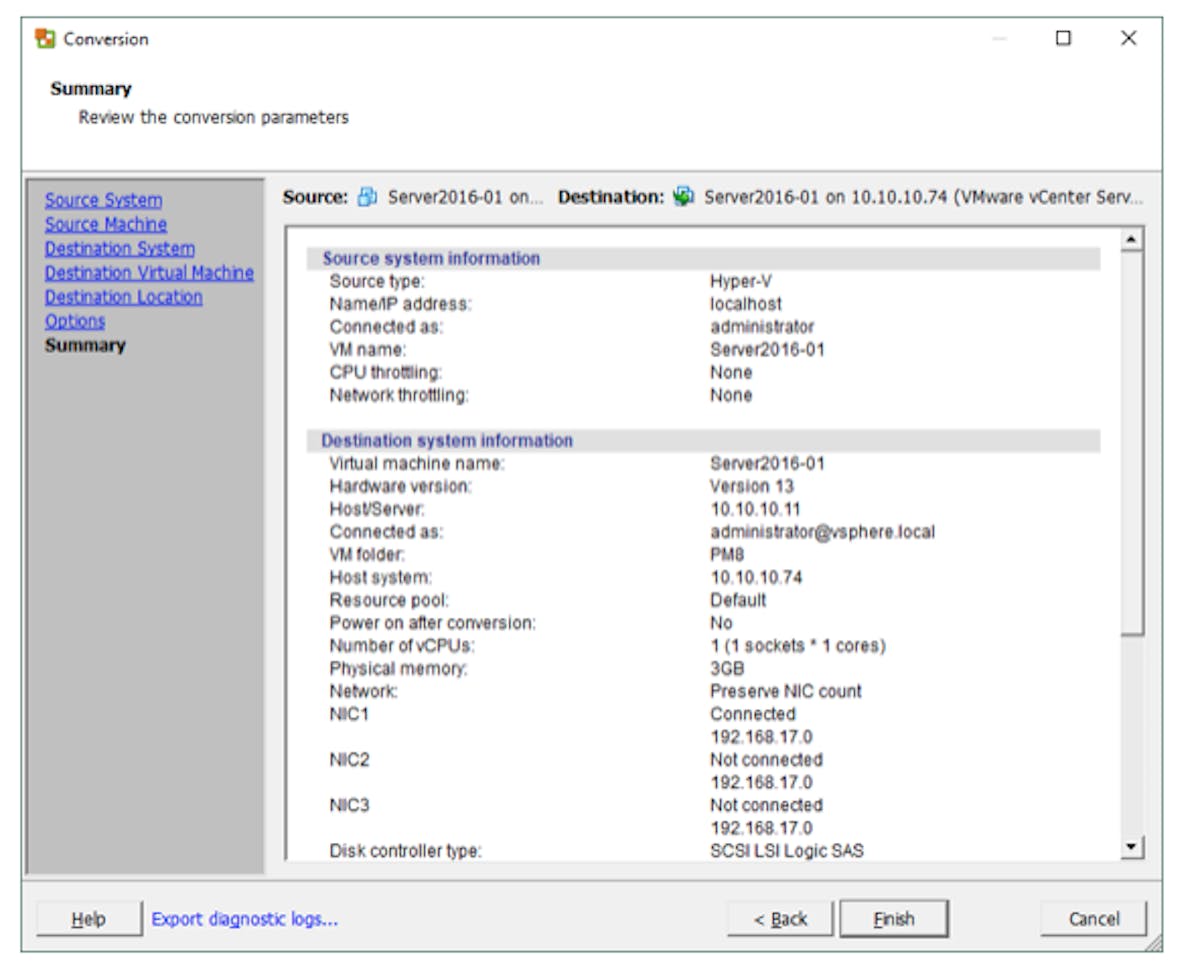Open the Source Machine step
This screenshot has height=975, width=1200.
click(x=105, y=224)
